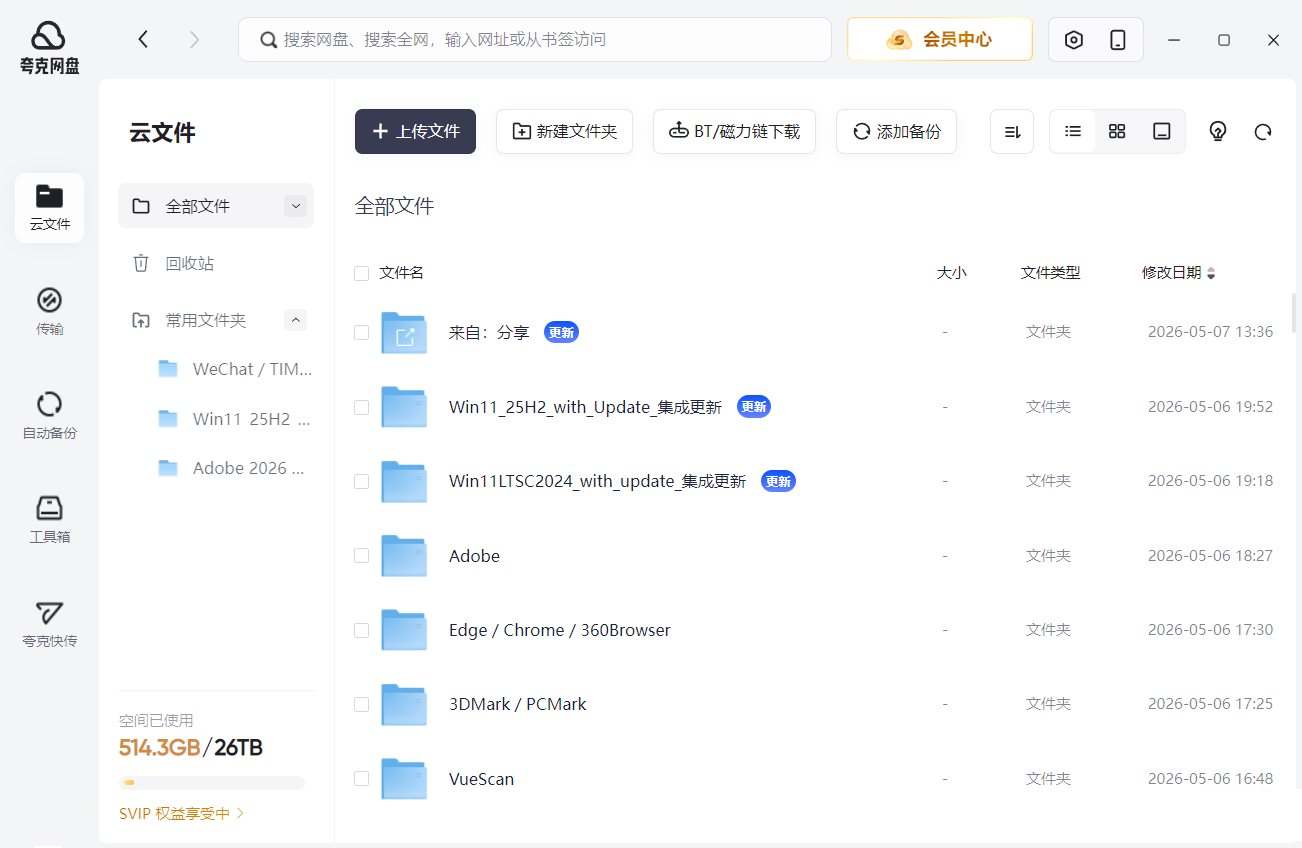The width and height of the screenshot is (1302, 848).
Task: Click the magnifier search icon
Action: 268,40
